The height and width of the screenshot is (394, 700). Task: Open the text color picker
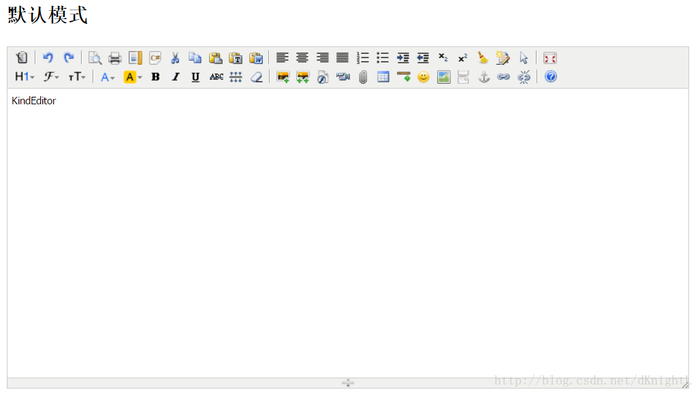click(x=107, y=77)
